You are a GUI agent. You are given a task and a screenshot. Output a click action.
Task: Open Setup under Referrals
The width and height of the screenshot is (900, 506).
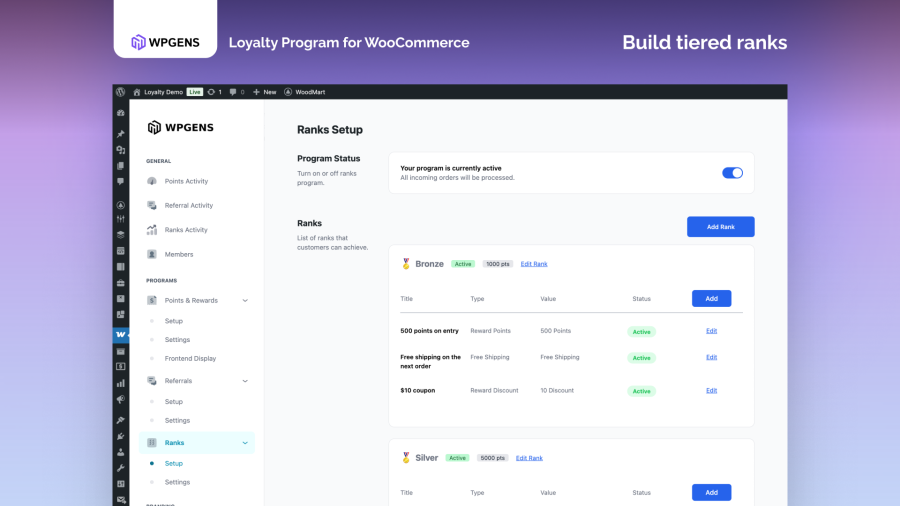(173, 402)
